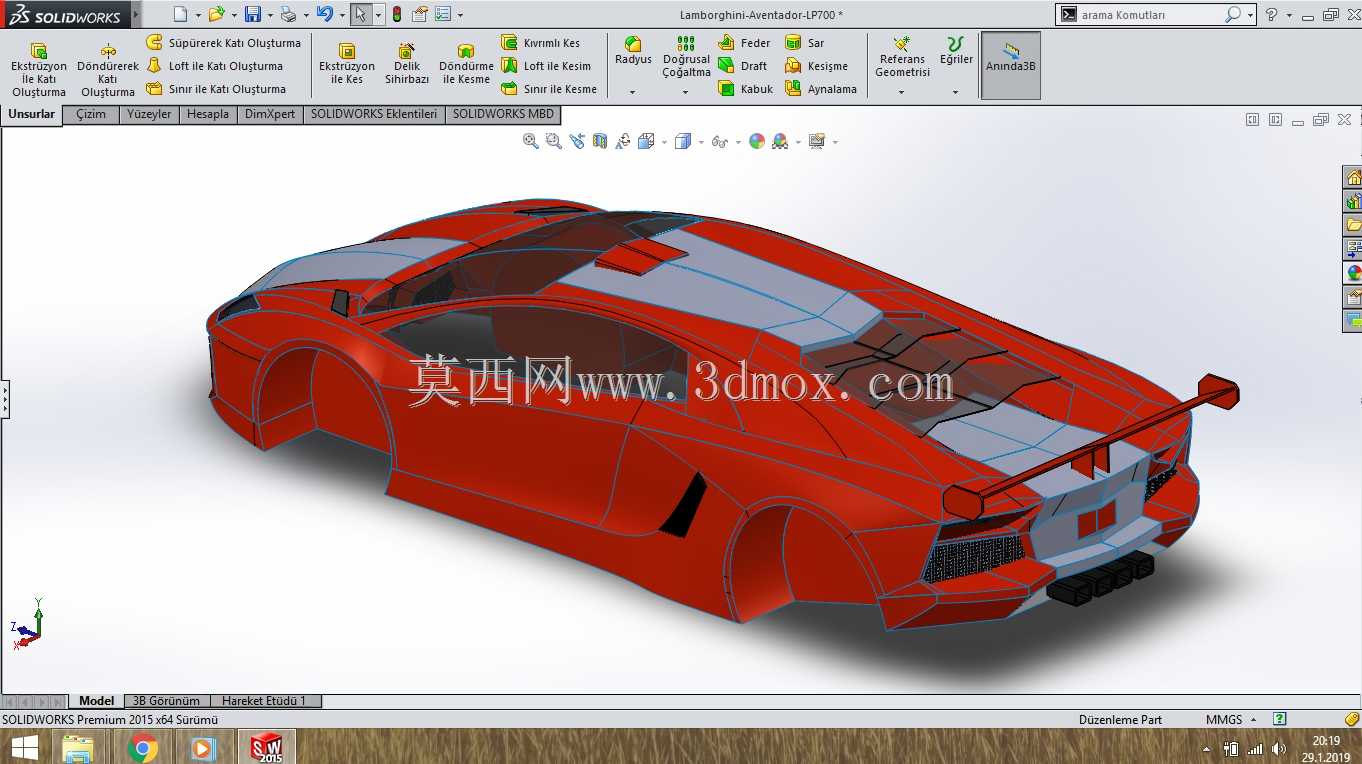Viewport: 1362px width, 764px height.
Task: Open the SOLIDWORKS Eklentileri tab
Action: [x=374, y=114]
